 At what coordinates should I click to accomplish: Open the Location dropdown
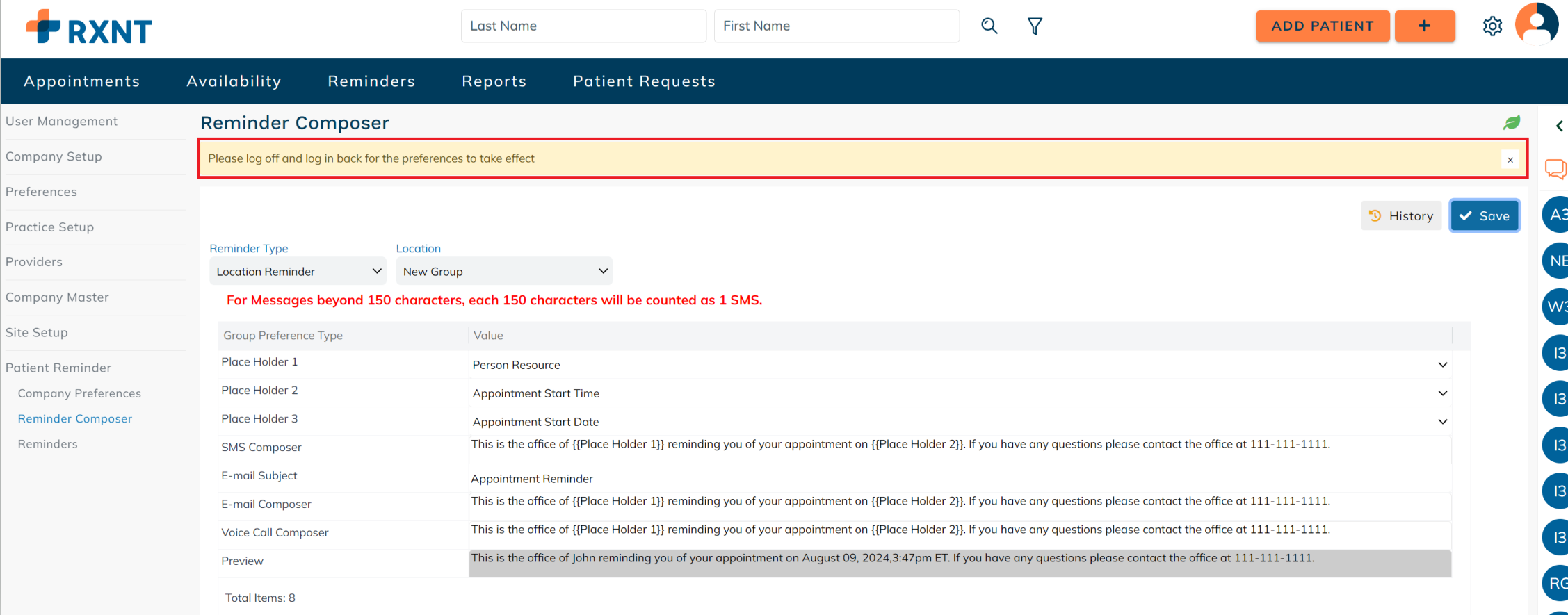(x=504, y=272)
